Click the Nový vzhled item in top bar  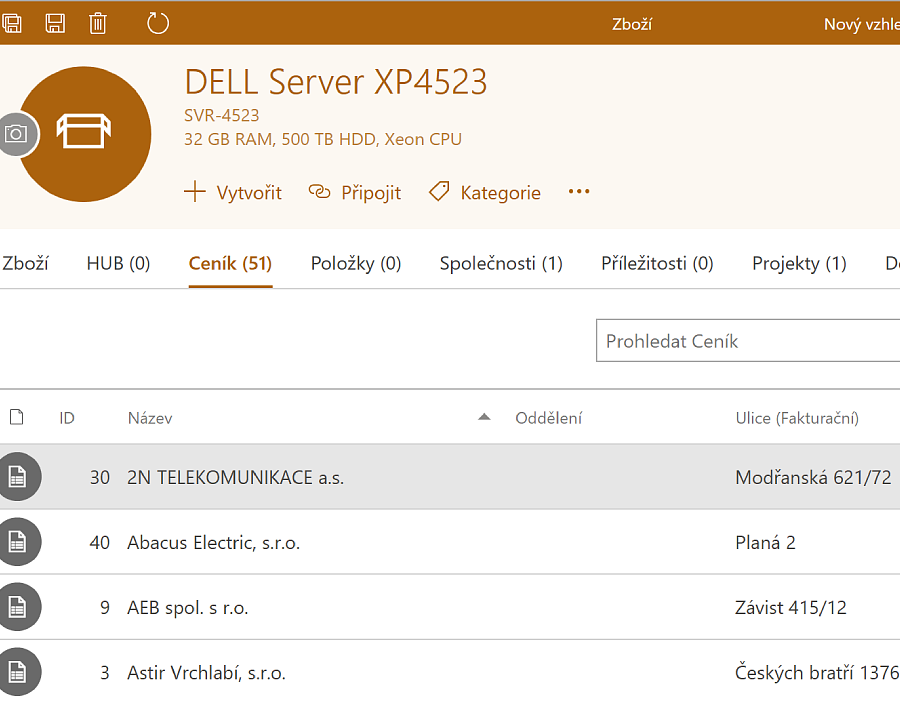click(862, 24)
